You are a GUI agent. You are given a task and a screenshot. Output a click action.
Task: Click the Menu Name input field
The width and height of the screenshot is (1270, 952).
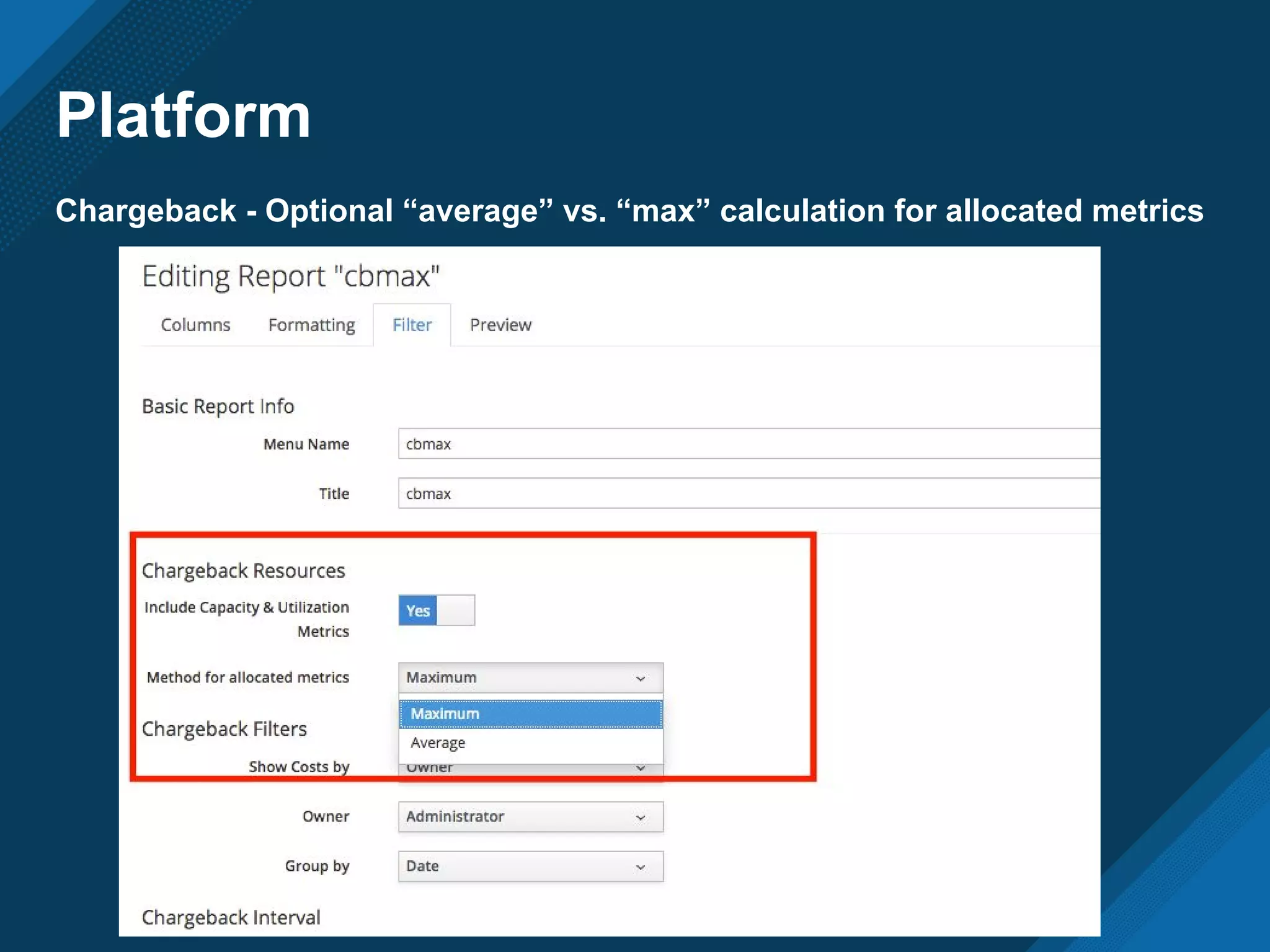pyautogui.click(x=748, y=444)
